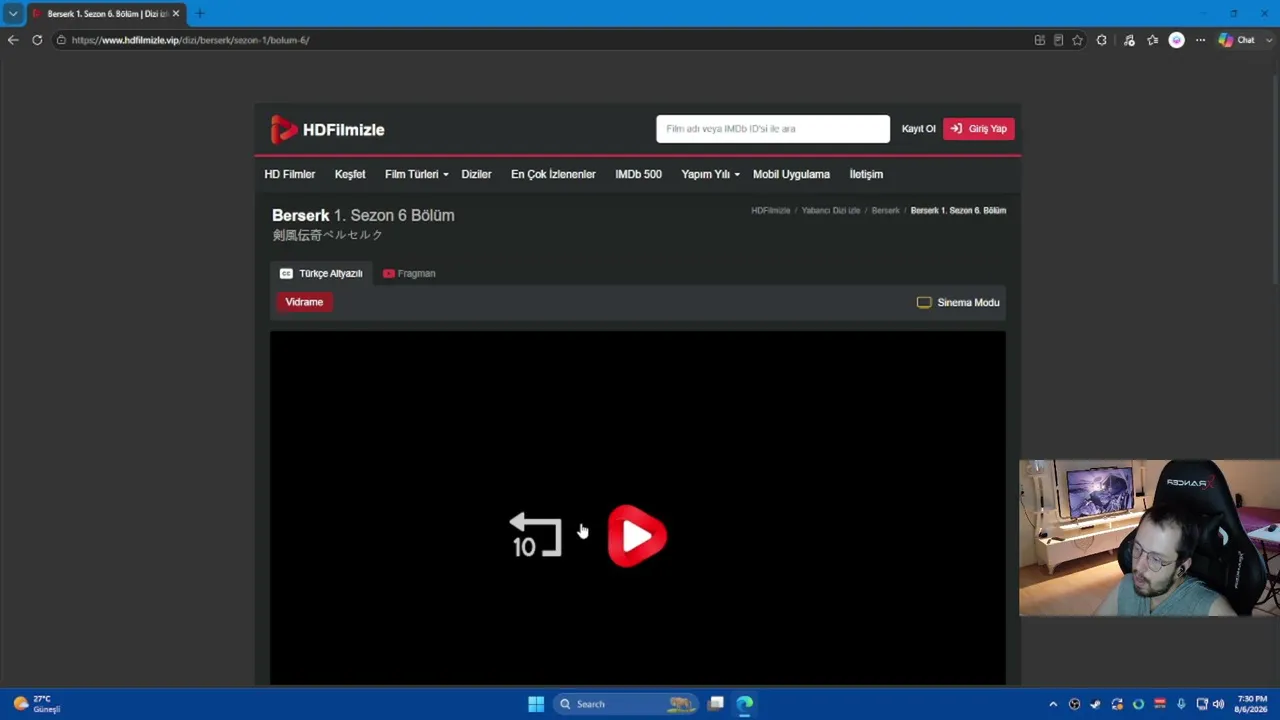Open the IMDb 500 list
Image resolution: width=1280 pixels, height=720 pixels.
click(x=638, y=174)
